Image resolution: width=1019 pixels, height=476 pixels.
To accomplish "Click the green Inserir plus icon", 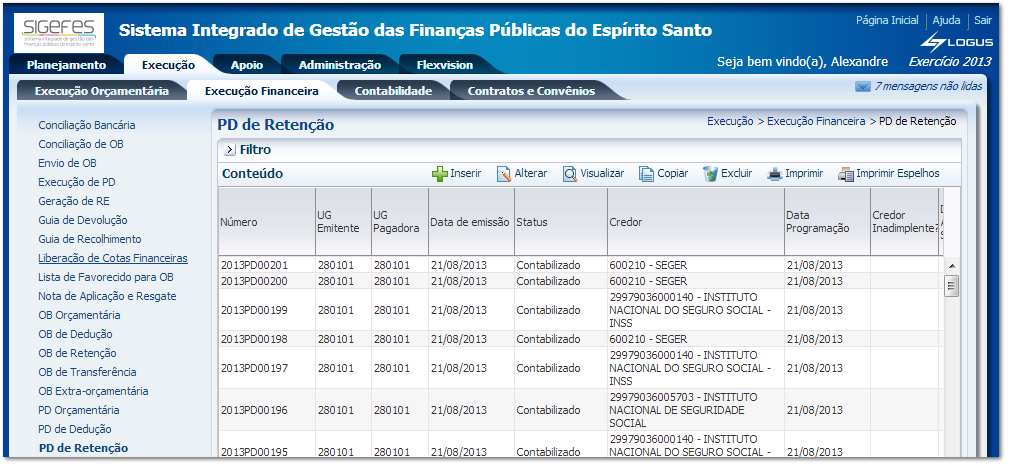I will (x=439, y=174).
